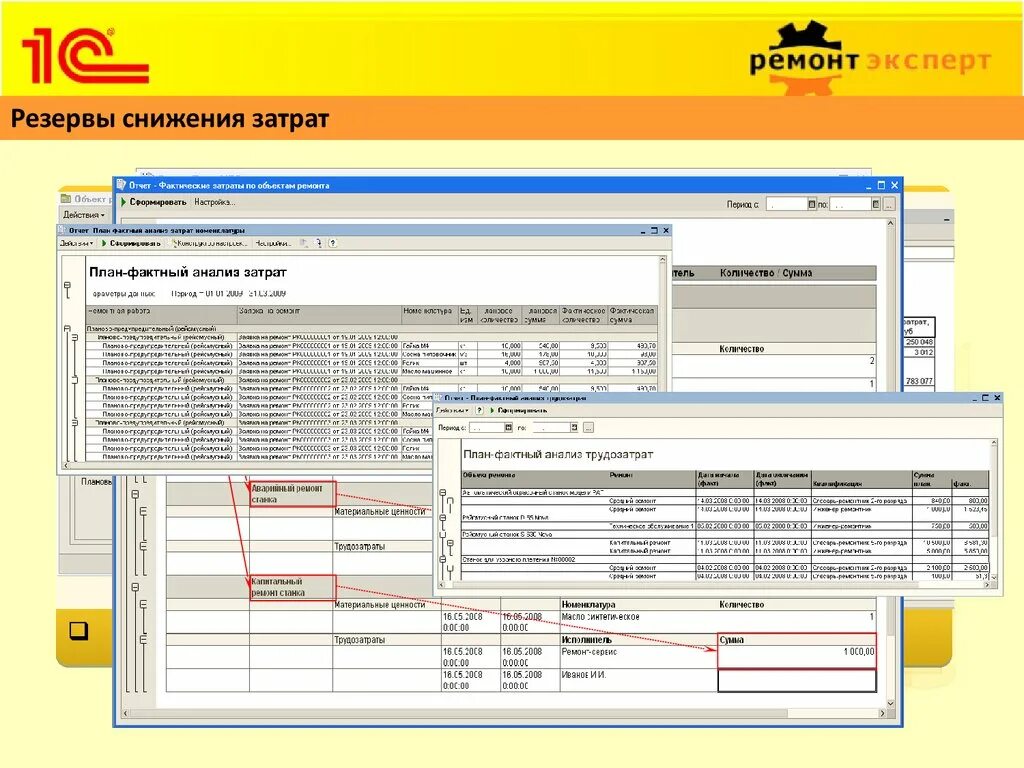Select the 1 000,00 sum cell
Viewport: 1024px width, 768px height.
pyautogui.click(x=797, y=657)
